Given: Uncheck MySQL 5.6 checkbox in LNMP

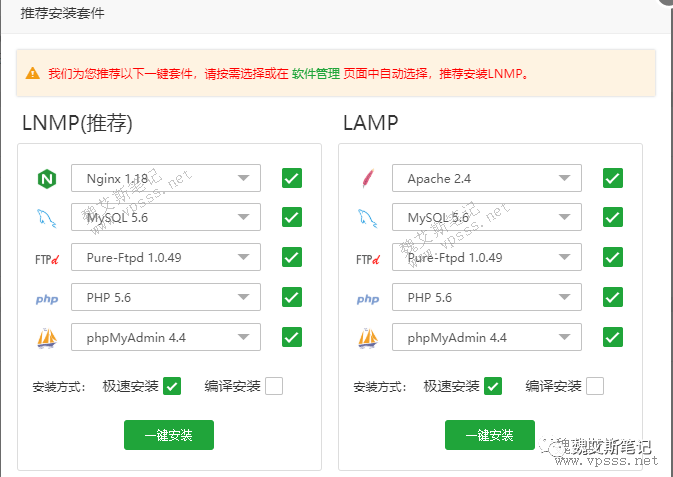Looking at the screenshot, I should pyautogui.click(x=292, y=217).
